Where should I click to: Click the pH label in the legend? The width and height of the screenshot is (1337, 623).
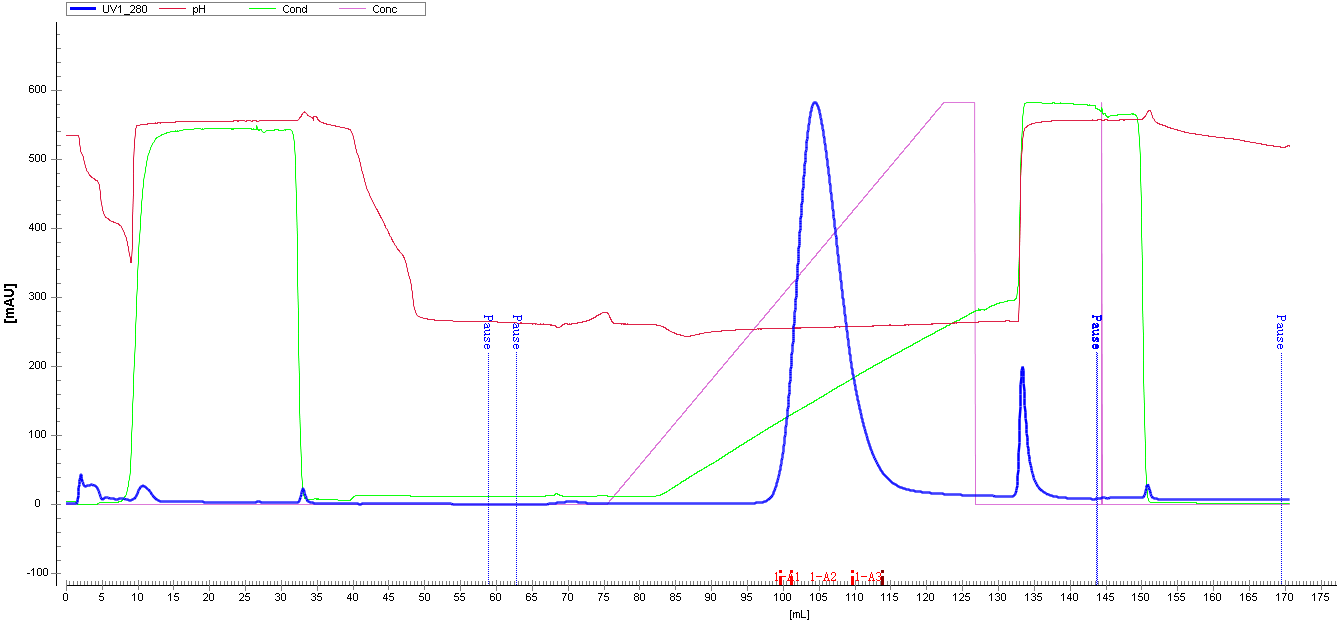[x=198, y=9]
